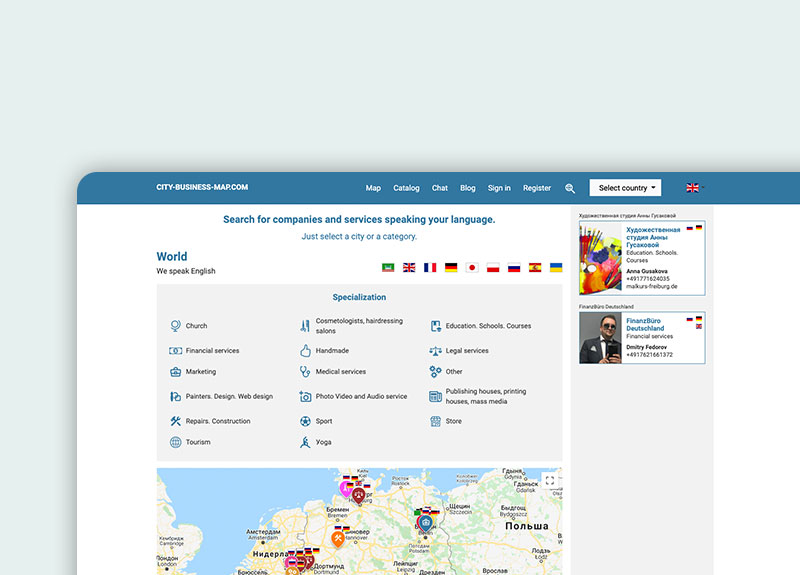Click the Sport soccer ball icon
Image resolution: width=800 pixels, height=575 pixels.
pos(305,421)
